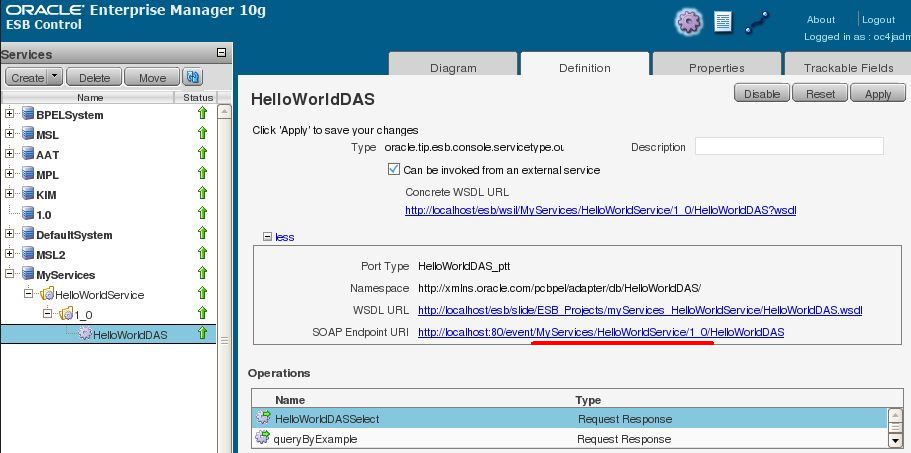This screenshot has width=911, height=453.
Task: Click the green status arrow for DefaultSystem
Action: pyautogui.click(x=202, y=233)
